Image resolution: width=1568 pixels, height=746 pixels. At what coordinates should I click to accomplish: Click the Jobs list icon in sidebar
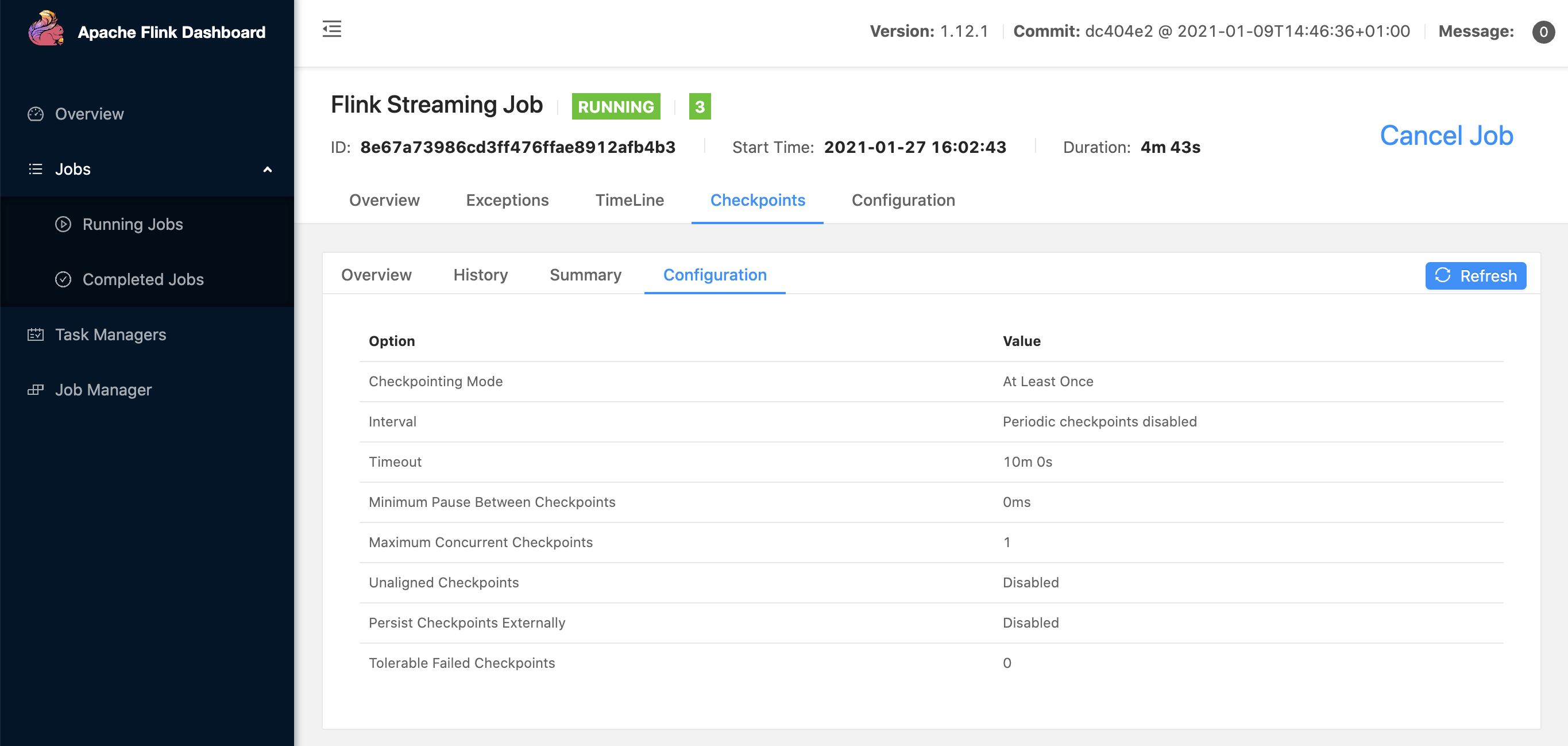click(35, 170)
